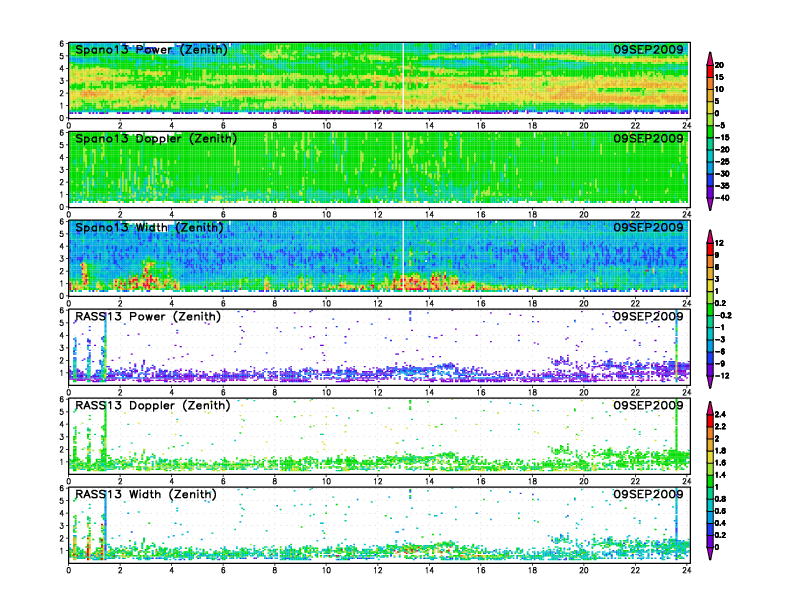Click the 20 label on the top colorbar
792x612 pixels.
tap(719, 65)
